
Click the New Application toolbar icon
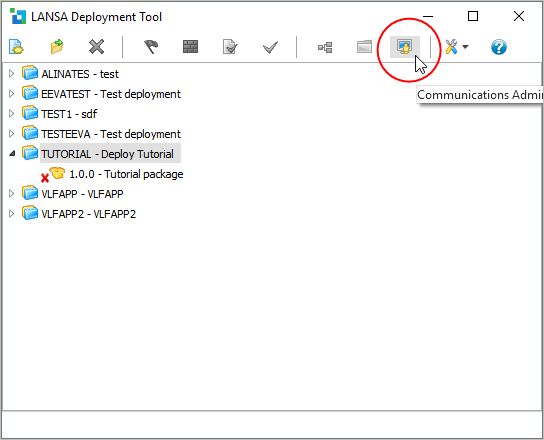click(x=16, y=47)
